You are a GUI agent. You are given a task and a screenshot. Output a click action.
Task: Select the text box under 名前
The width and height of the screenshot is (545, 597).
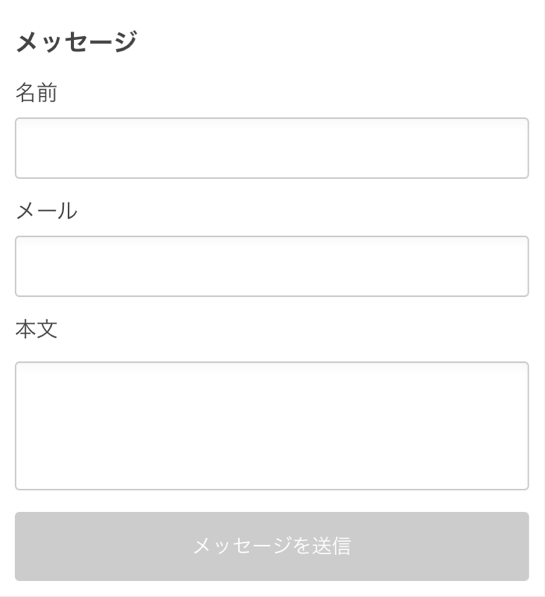[x=272, y=148]
